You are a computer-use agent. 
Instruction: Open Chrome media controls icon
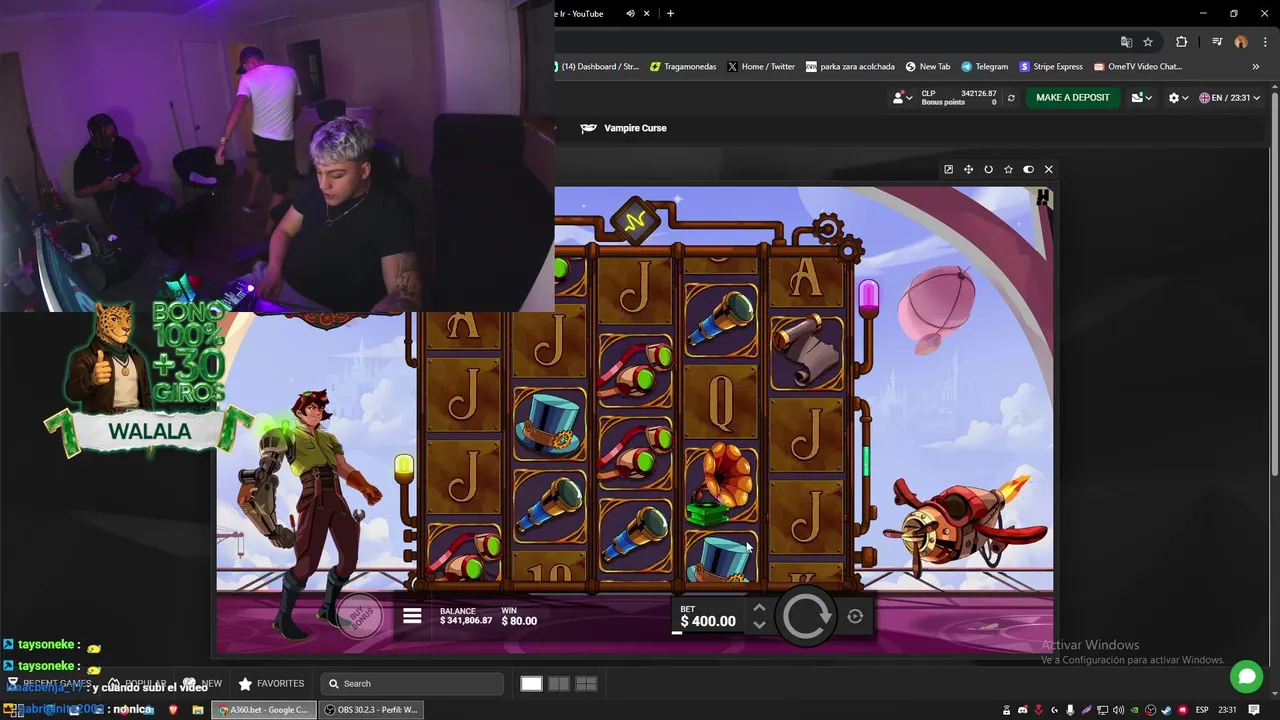(x=1217, y=42)
